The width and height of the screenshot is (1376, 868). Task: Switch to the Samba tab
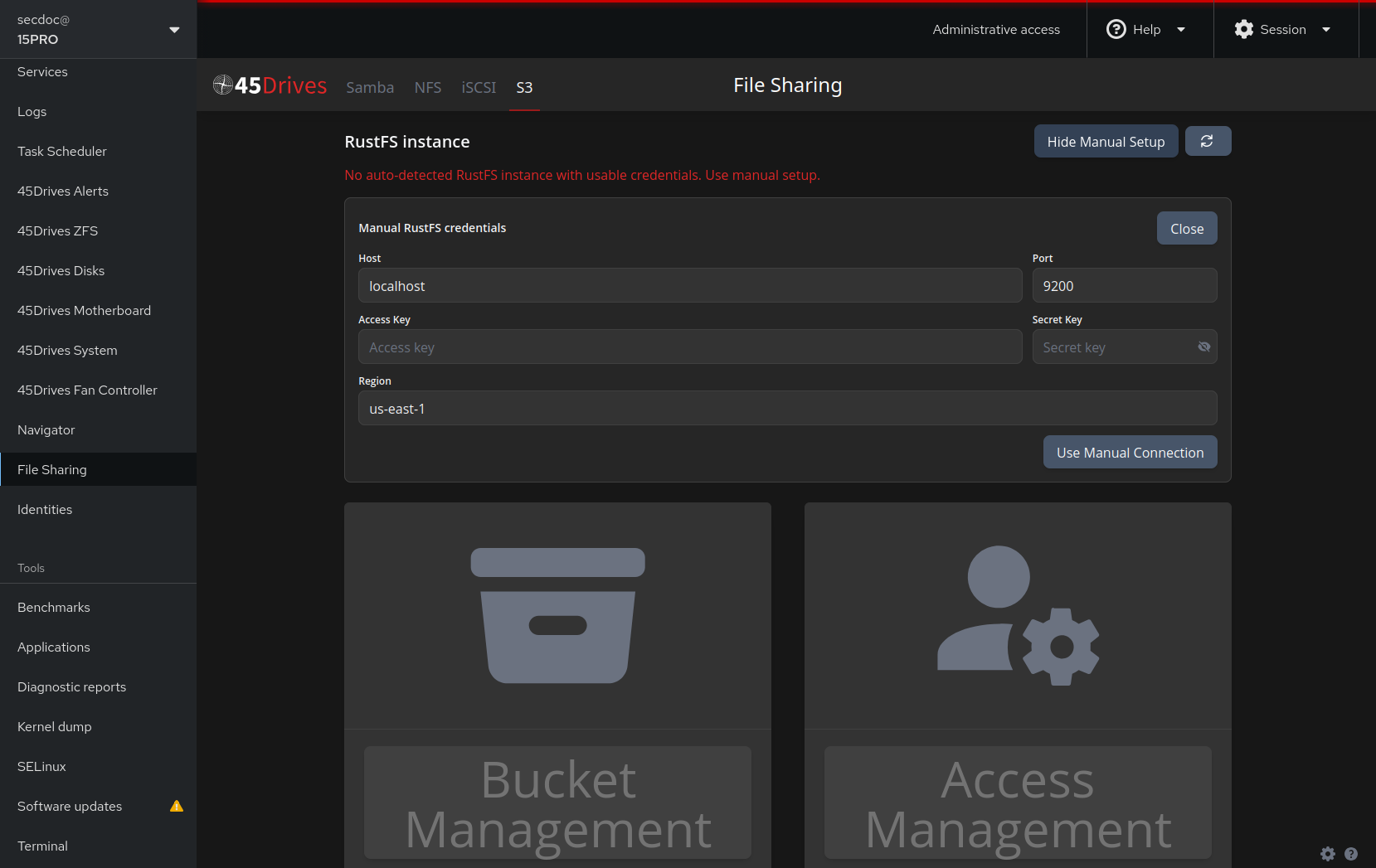pyautogui.click(x=370, y=87)
